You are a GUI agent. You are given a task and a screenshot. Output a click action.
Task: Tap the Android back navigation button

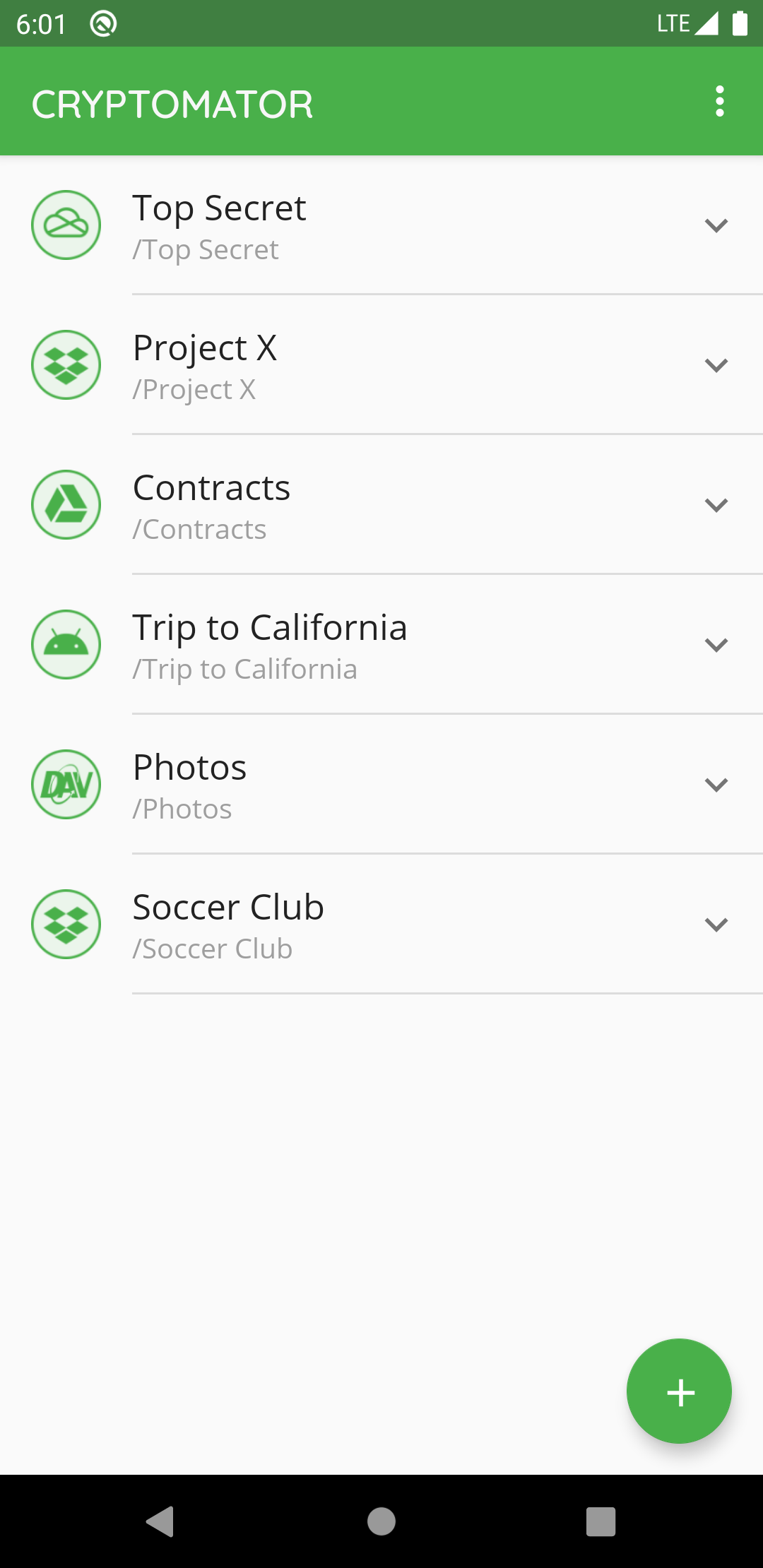[x=160, y=1521]
